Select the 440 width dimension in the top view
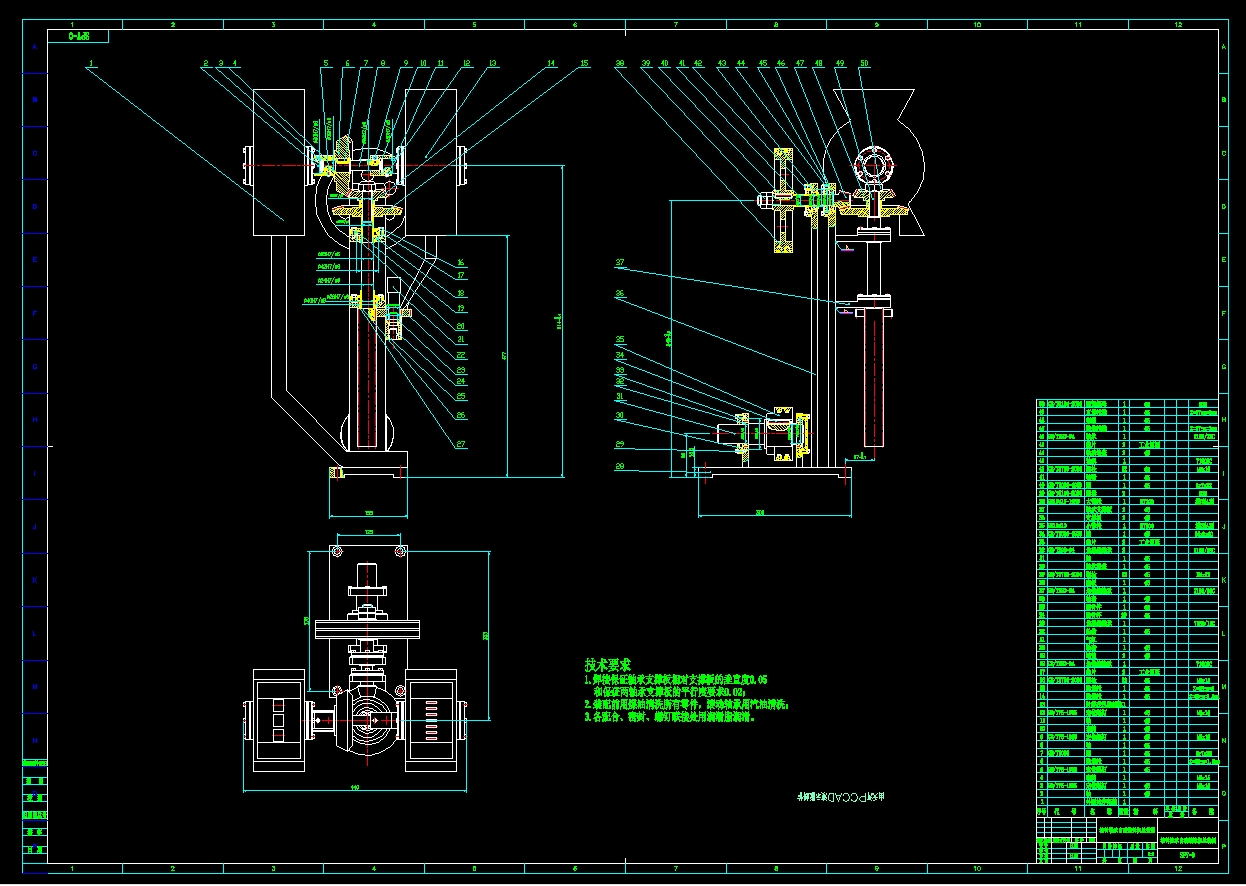This screenshot has width=1246, height=886. click(354, 789)
